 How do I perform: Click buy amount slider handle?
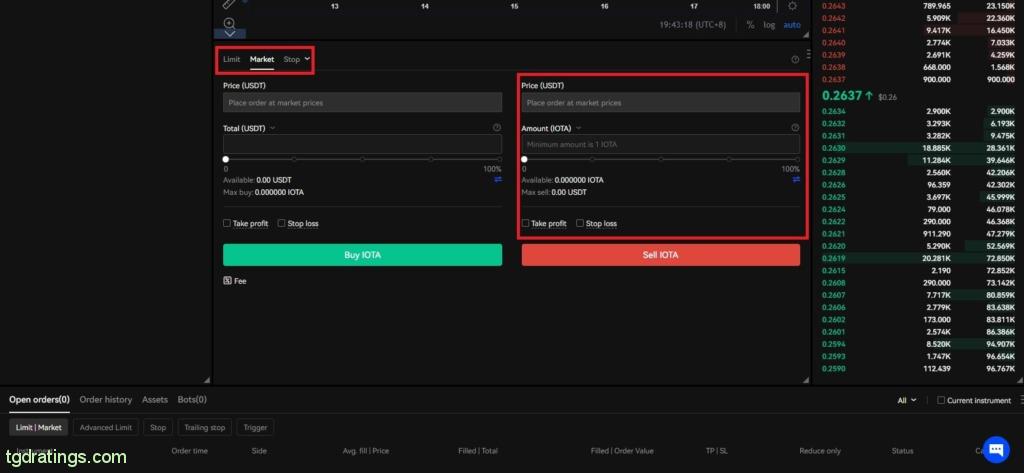coord(226,159)
